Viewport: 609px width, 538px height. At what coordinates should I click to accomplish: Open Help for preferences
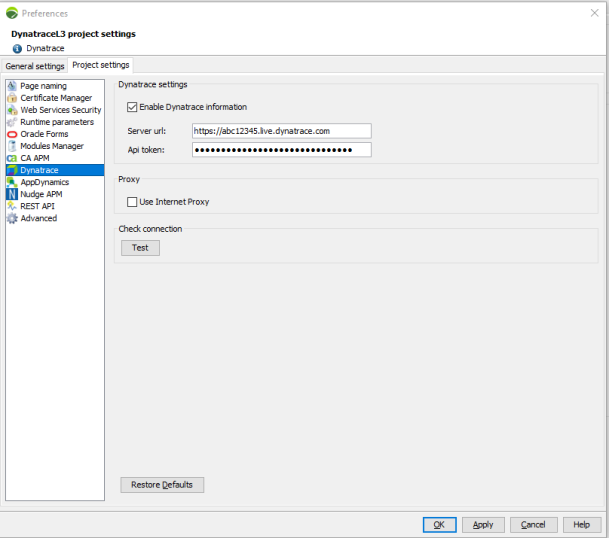pos(582,525)
